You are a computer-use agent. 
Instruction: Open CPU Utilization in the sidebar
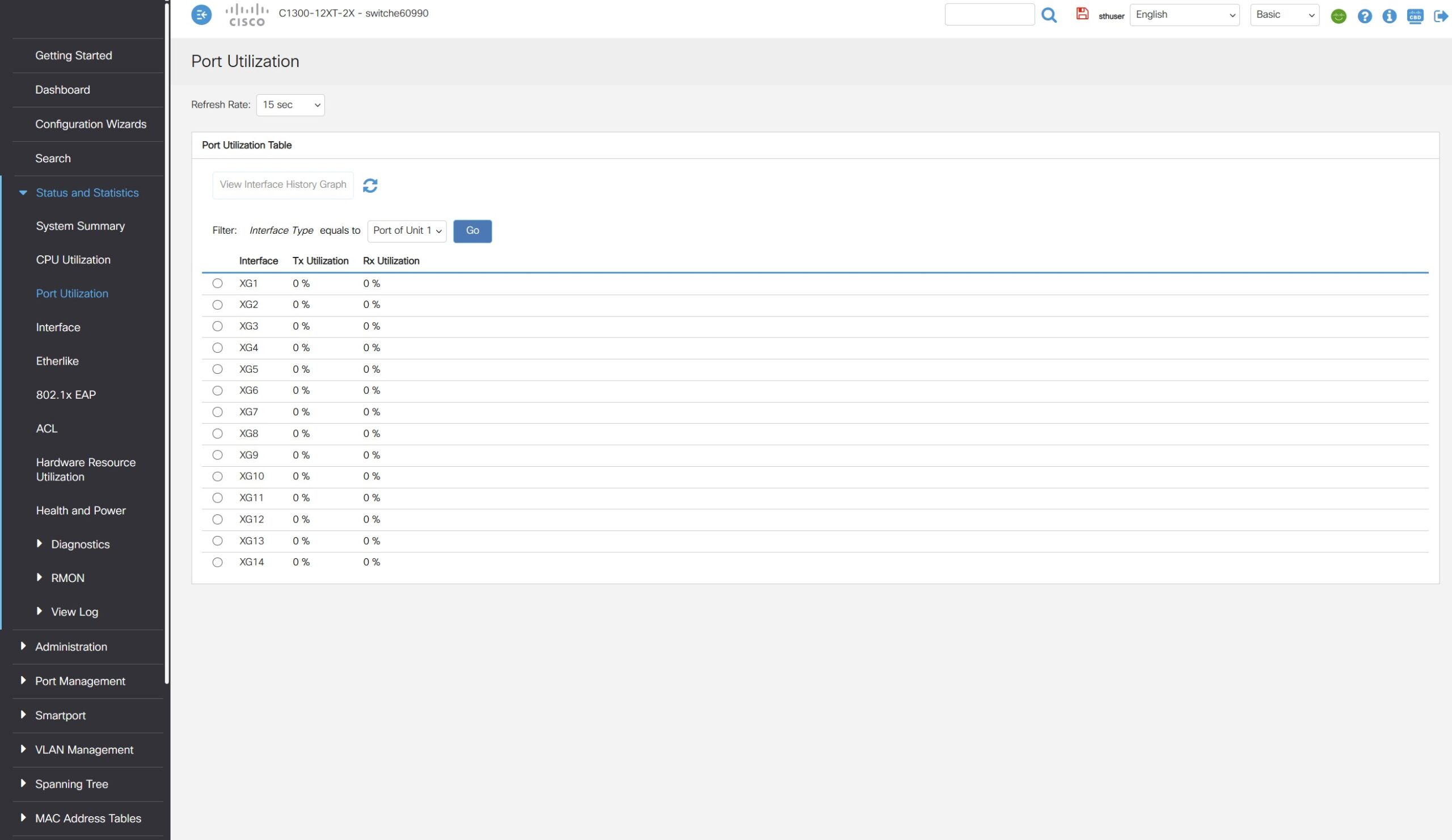coord(73,260)
